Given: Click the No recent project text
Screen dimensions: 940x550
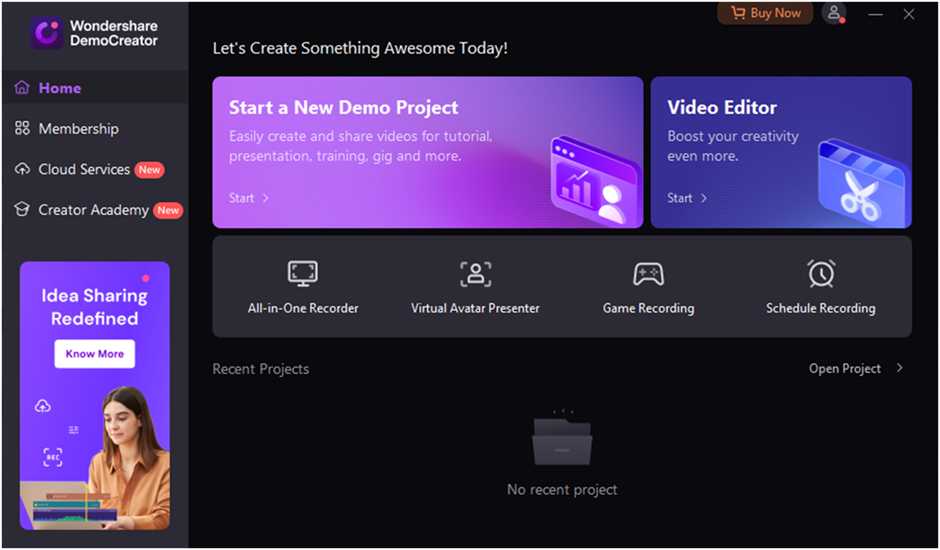Looking at the screenshot, I should (x=562, y=489).
